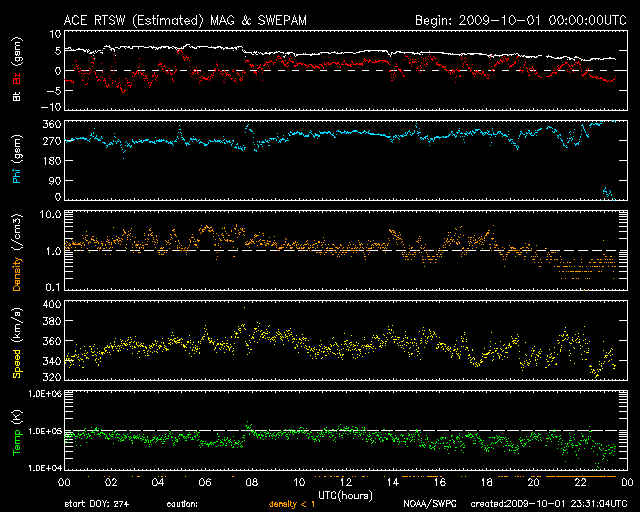Select the white Bt axis label

click(16, 97)
